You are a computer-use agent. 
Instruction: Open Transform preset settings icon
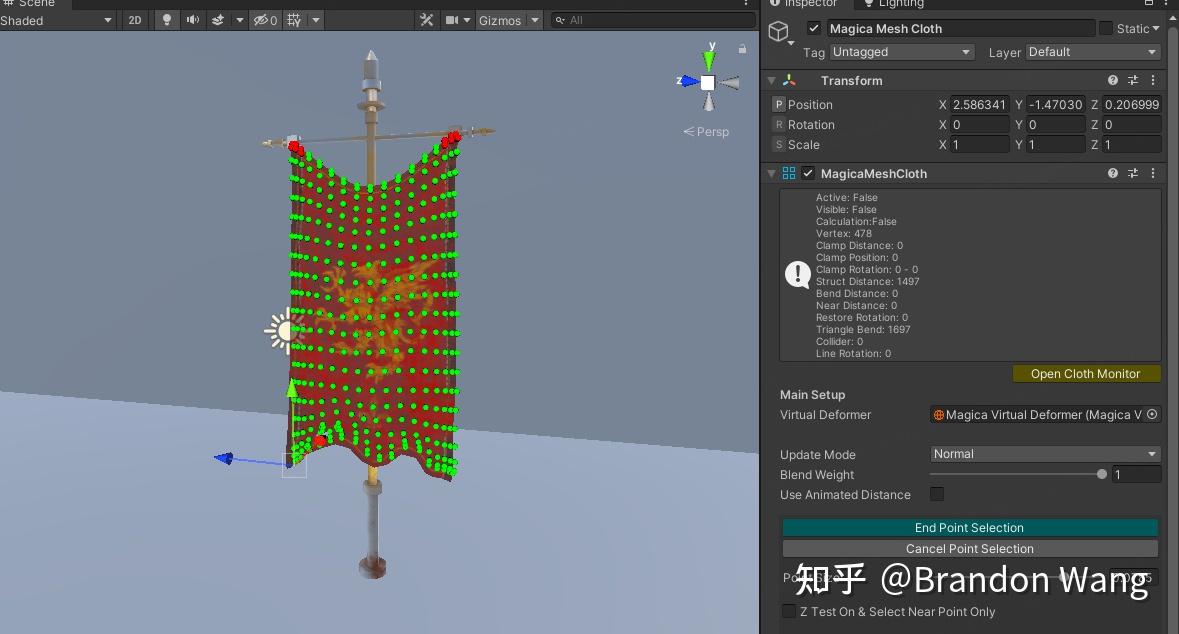[x=1132, y=80]
